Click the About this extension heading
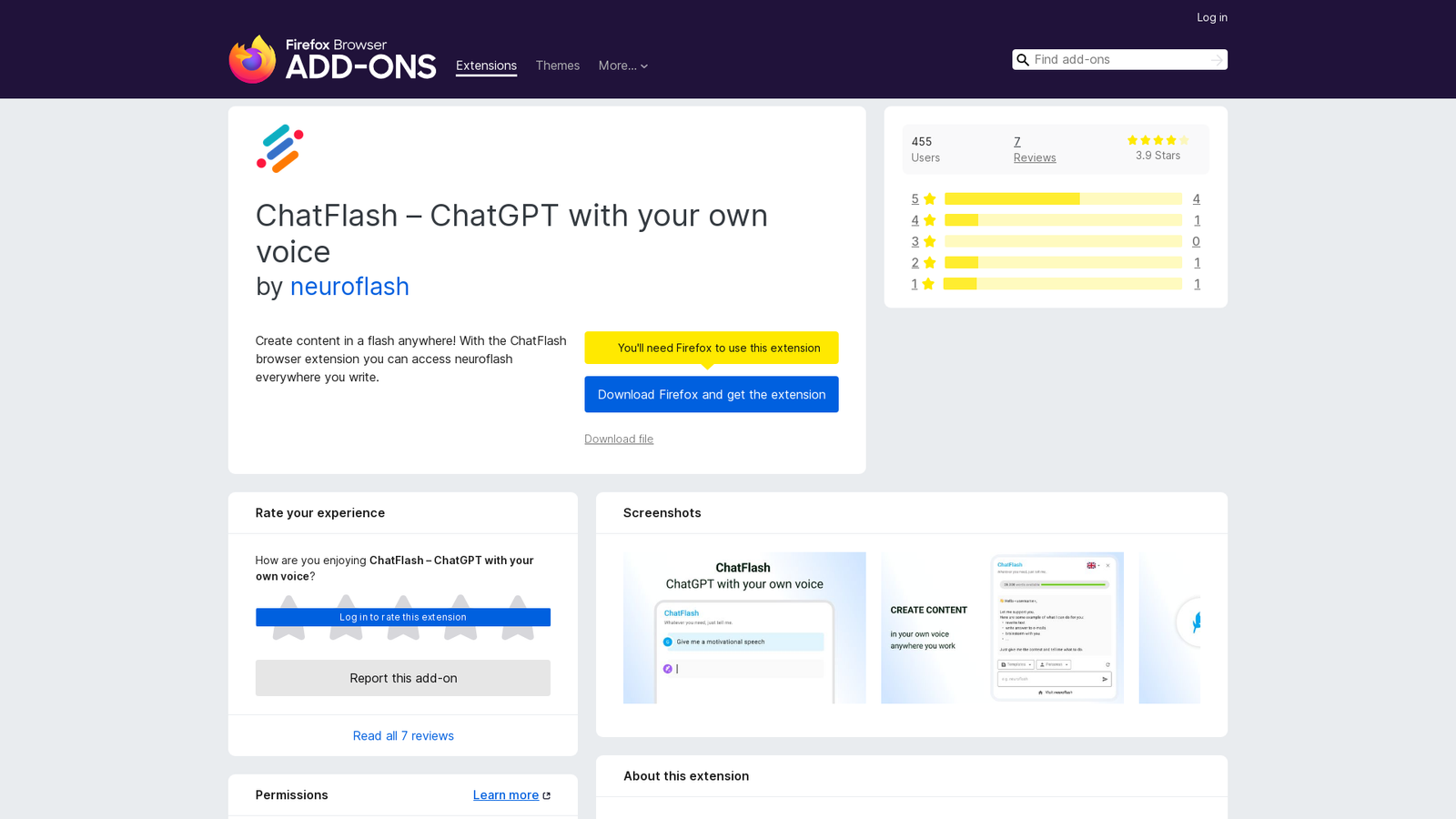The image size is (1456, 819). click(686, 776)
